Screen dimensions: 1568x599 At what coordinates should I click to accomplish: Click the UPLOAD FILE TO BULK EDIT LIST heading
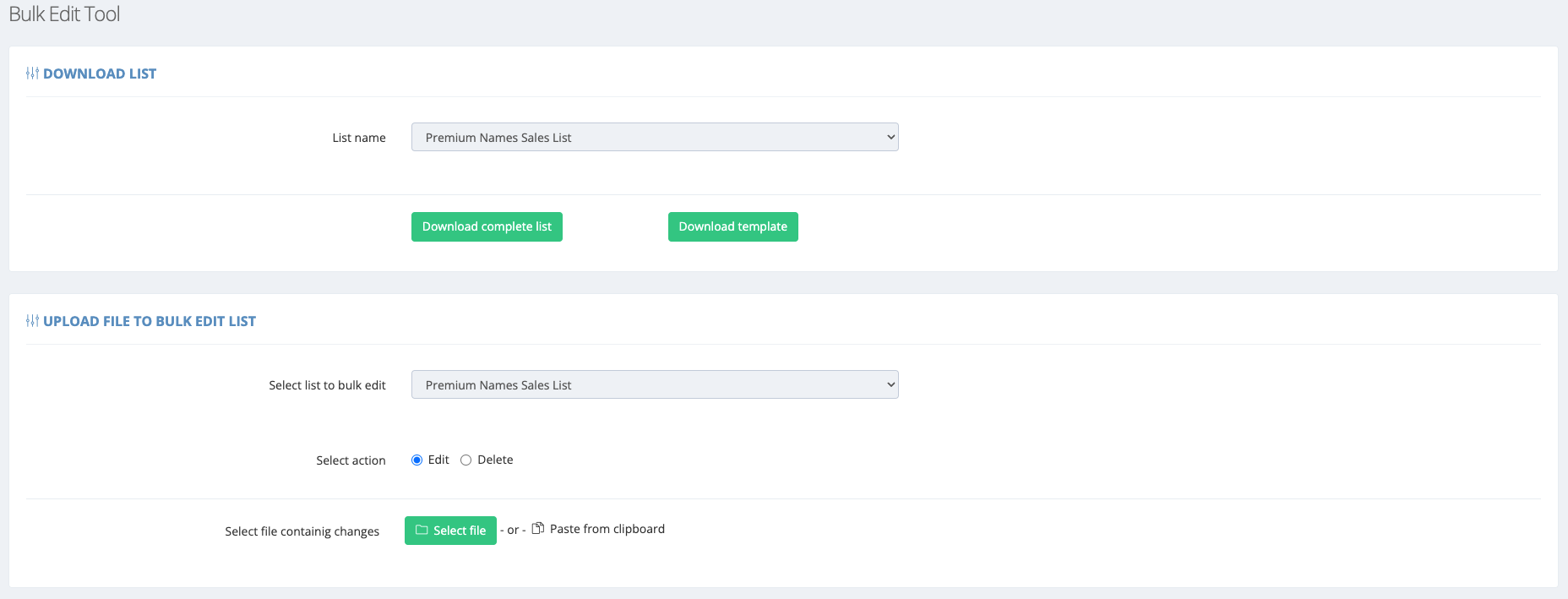(x=150, y=321)
